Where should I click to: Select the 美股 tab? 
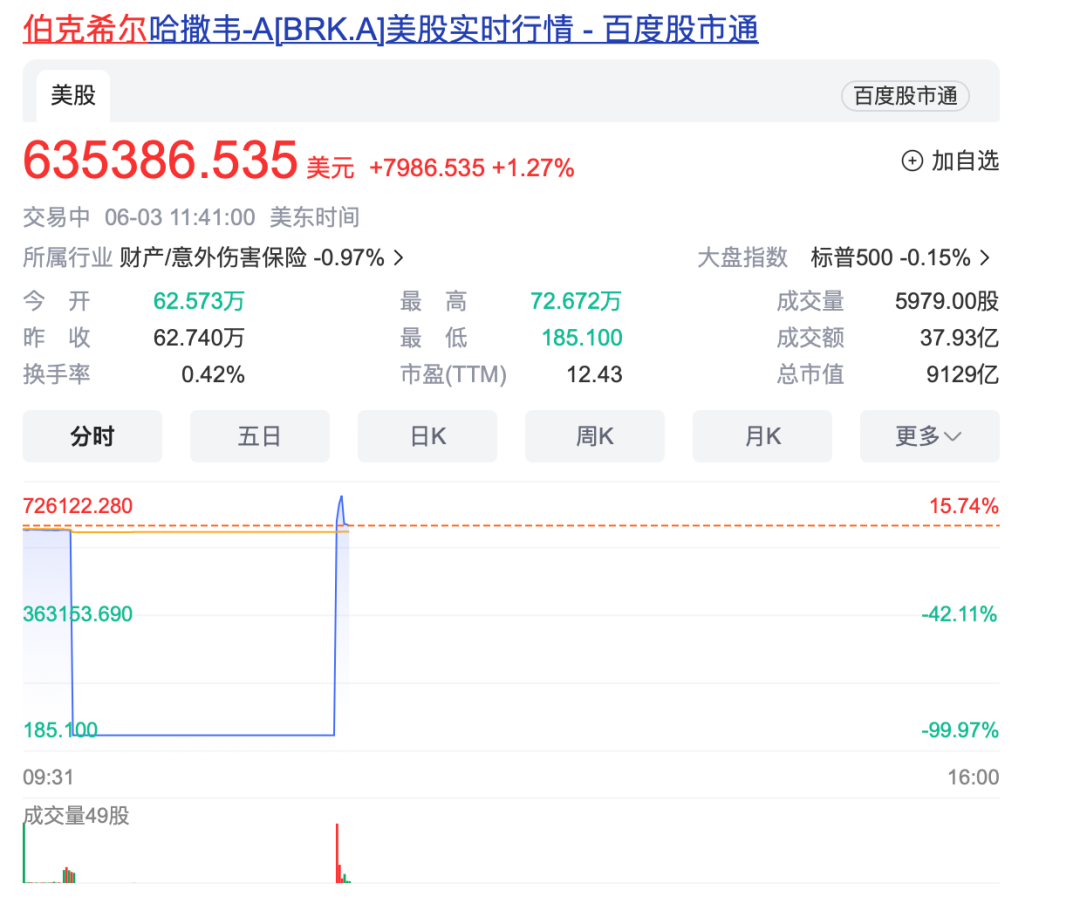pyautogui.click(x=73, y=95)
